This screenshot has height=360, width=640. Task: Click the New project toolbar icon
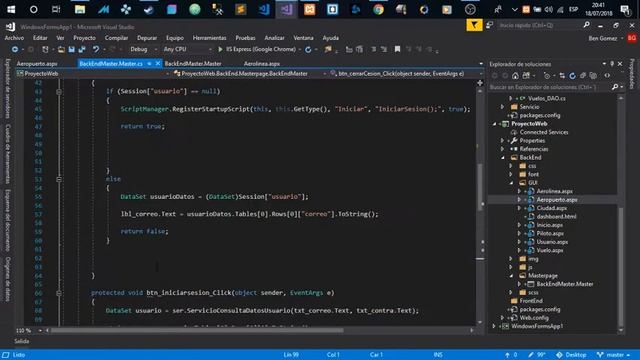coord(45,49)
